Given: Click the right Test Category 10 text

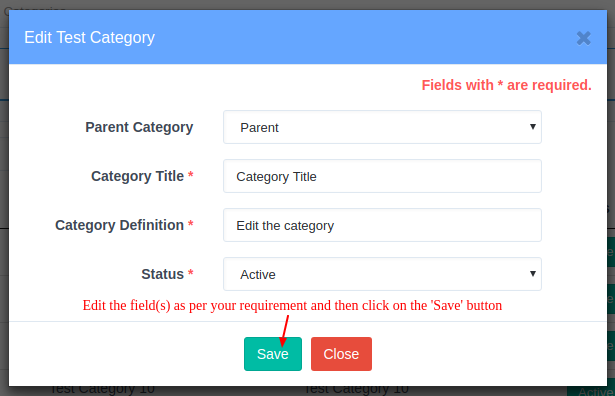Looking at the screenshot, I should (356, 389).
